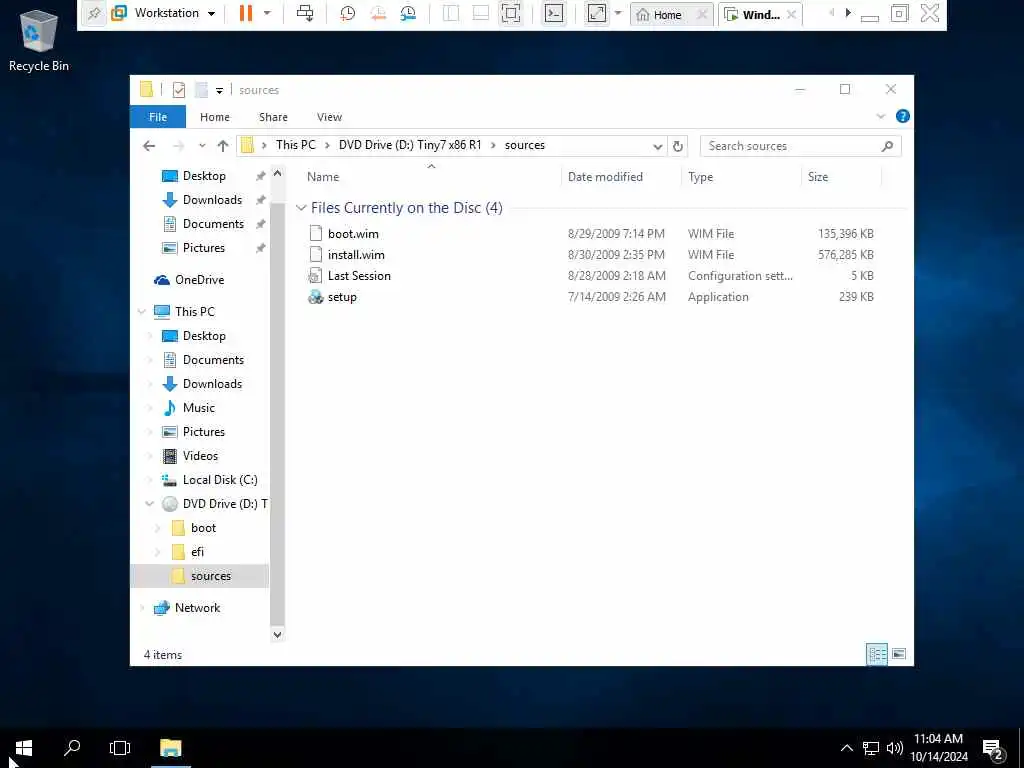Click the navigation pane scrollbar down arrow

[278, 634]
